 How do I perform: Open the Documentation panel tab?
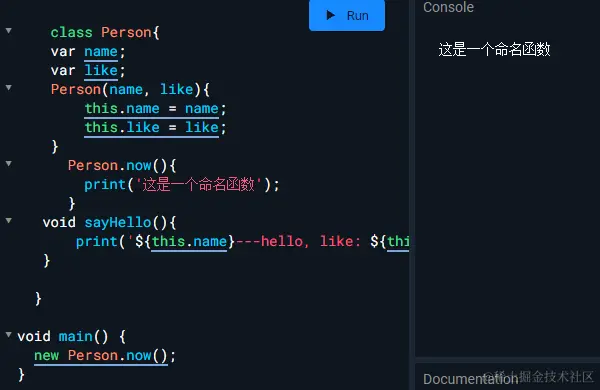click(470, 379)
